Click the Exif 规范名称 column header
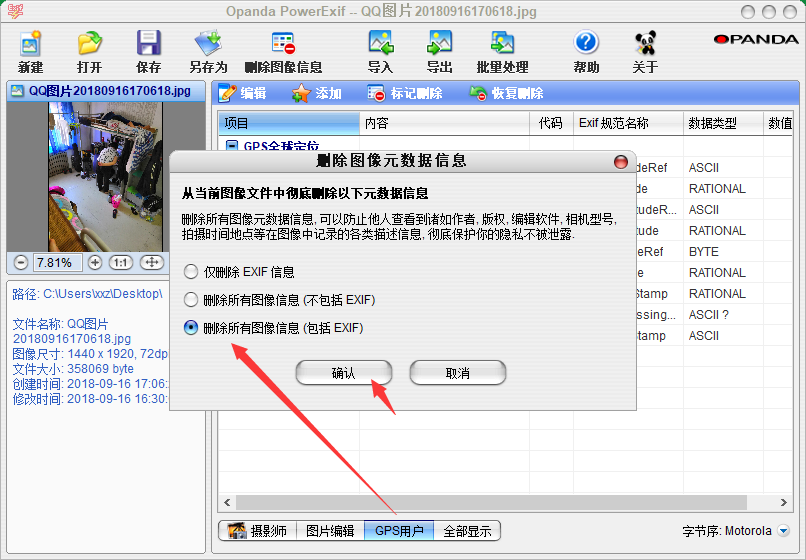 pyautogui.click(x=628, y=123)
